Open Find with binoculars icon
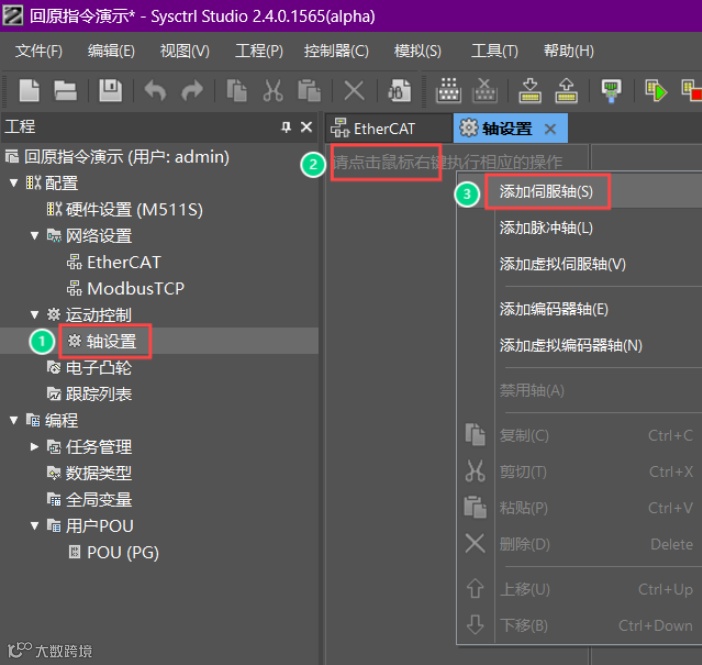Image resolution: width=702 pixels, height=665 pixels. coord(399,90)
